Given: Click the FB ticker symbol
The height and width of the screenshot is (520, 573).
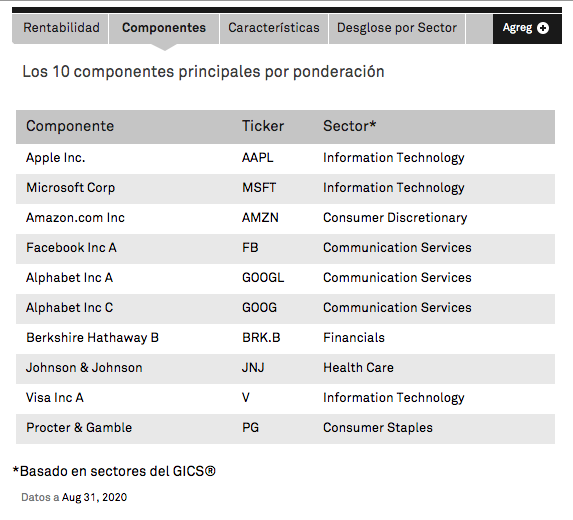Looking at the screenshot, I should pyautogui.click(x=250, y=248).
